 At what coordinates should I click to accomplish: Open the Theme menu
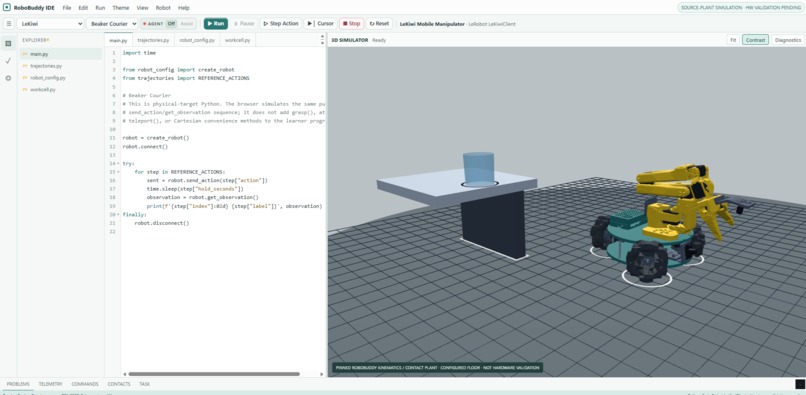[121, 8]
